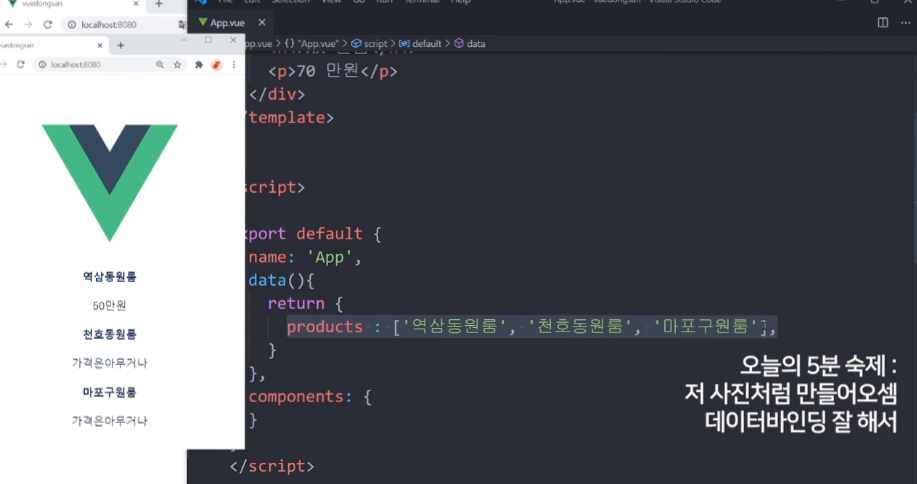
Task: Click back arrow in the rear Chrome window
Action: point(9,25)
